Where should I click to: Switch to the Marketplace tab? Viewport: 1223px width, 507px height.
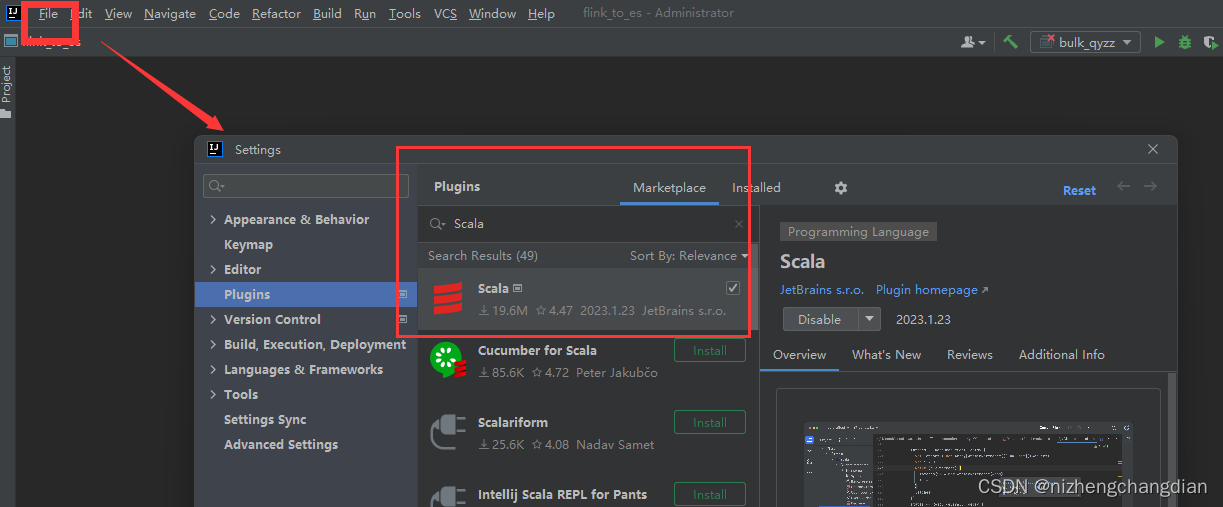pyautogui.click(x=669, y=188)
